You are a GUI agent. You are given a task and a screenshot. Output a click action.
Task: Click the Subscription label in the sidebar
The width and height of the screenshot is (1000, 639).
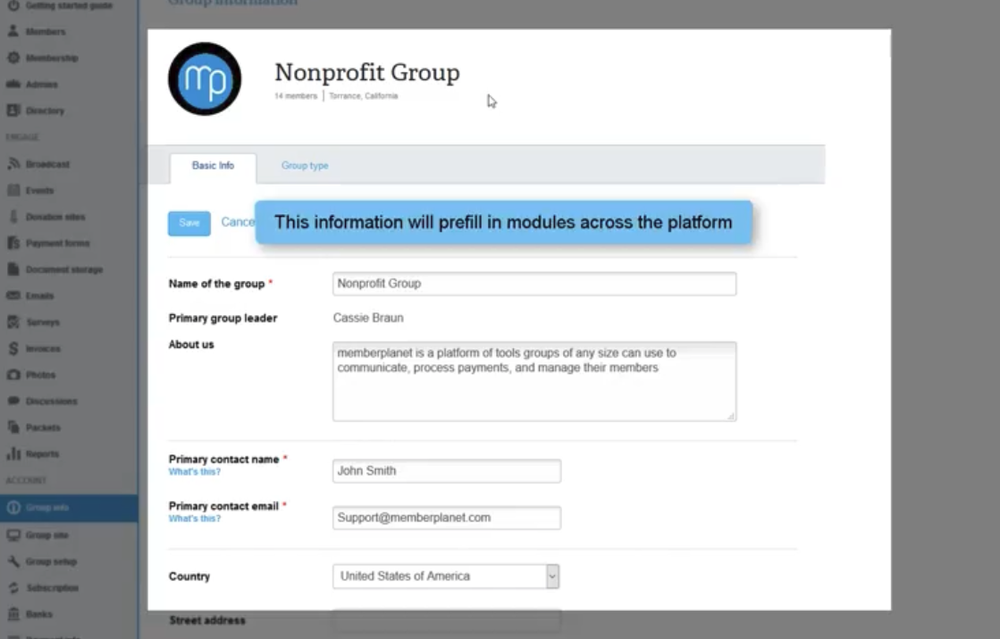pos(52,588)
